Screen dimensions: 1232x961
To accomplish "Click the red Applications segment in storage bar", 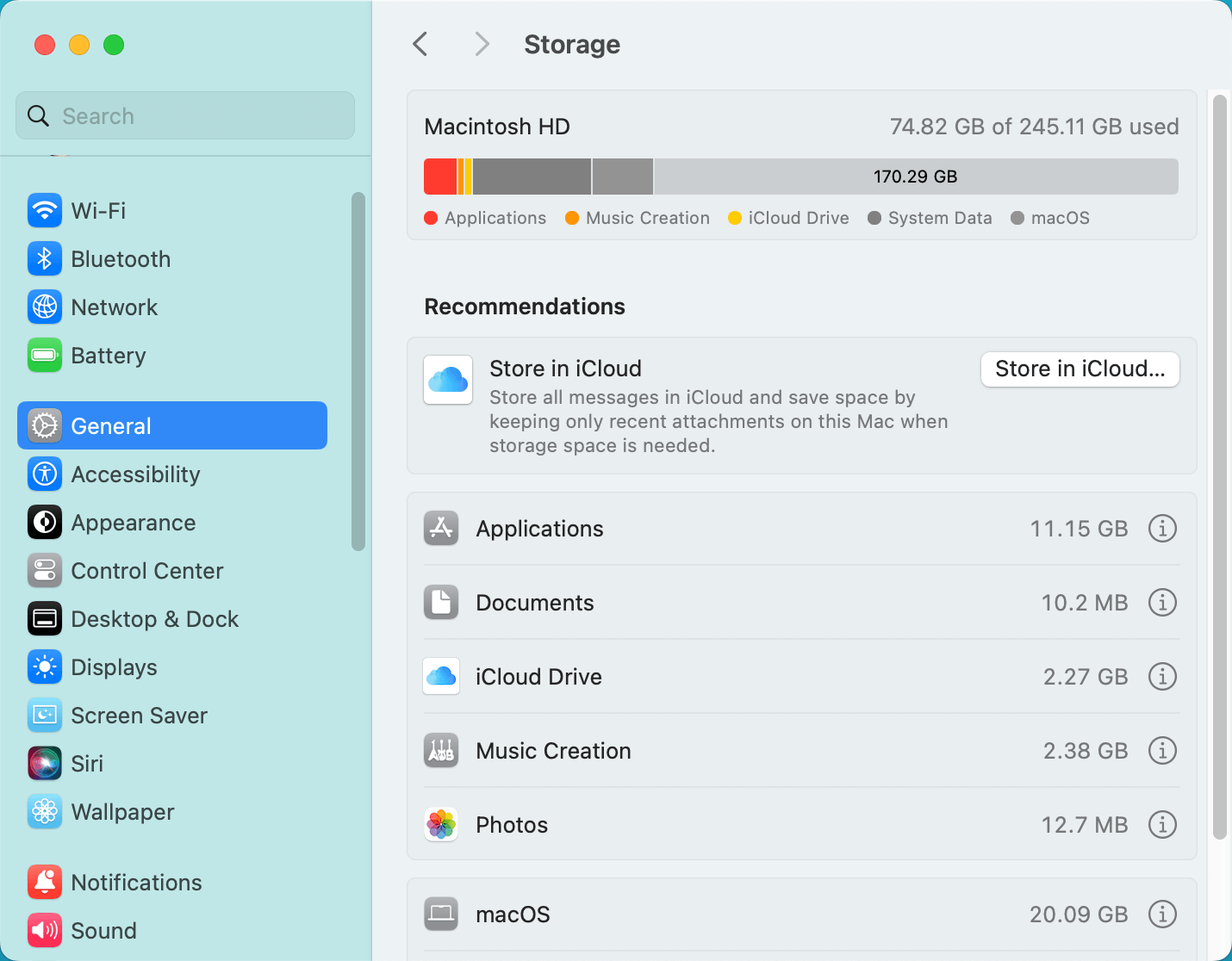I will point(439,177).
